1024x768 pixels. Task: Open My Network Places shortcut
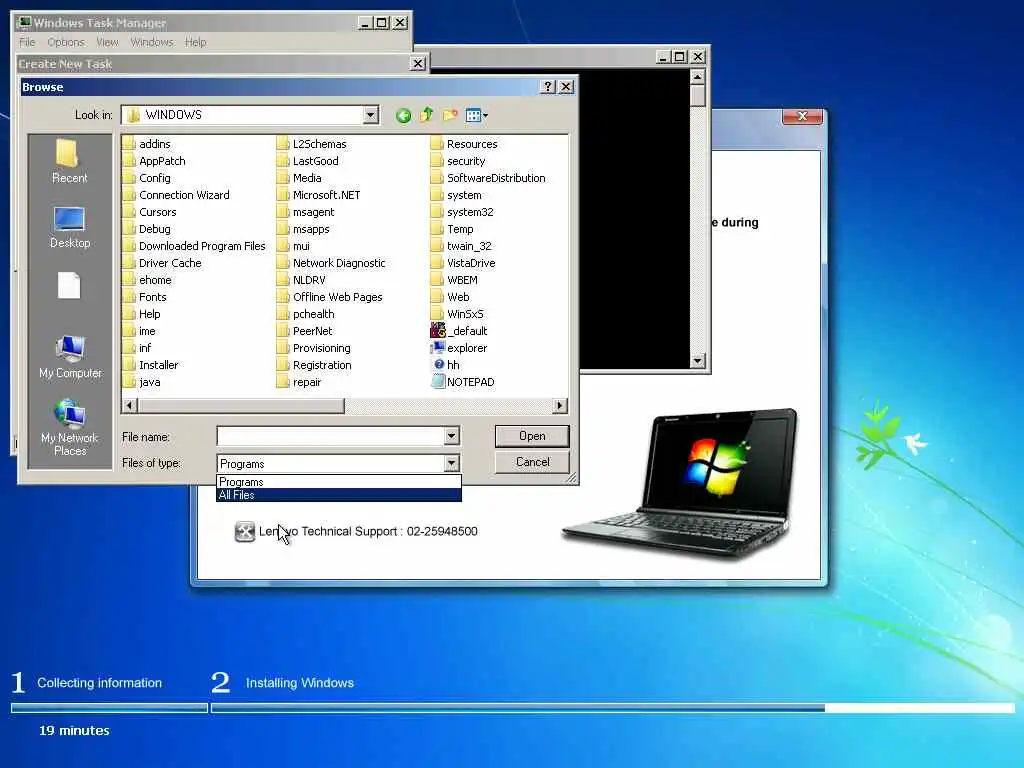click(69, 428)
